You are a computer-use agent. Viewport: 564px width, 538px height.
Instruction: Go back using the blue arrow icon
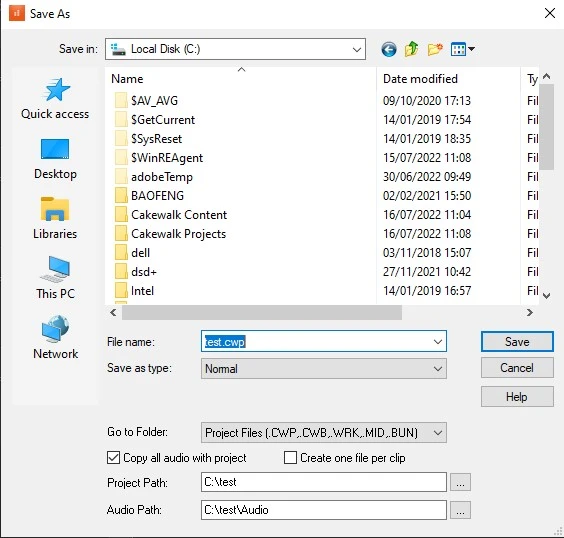click(x=389, y=49)
